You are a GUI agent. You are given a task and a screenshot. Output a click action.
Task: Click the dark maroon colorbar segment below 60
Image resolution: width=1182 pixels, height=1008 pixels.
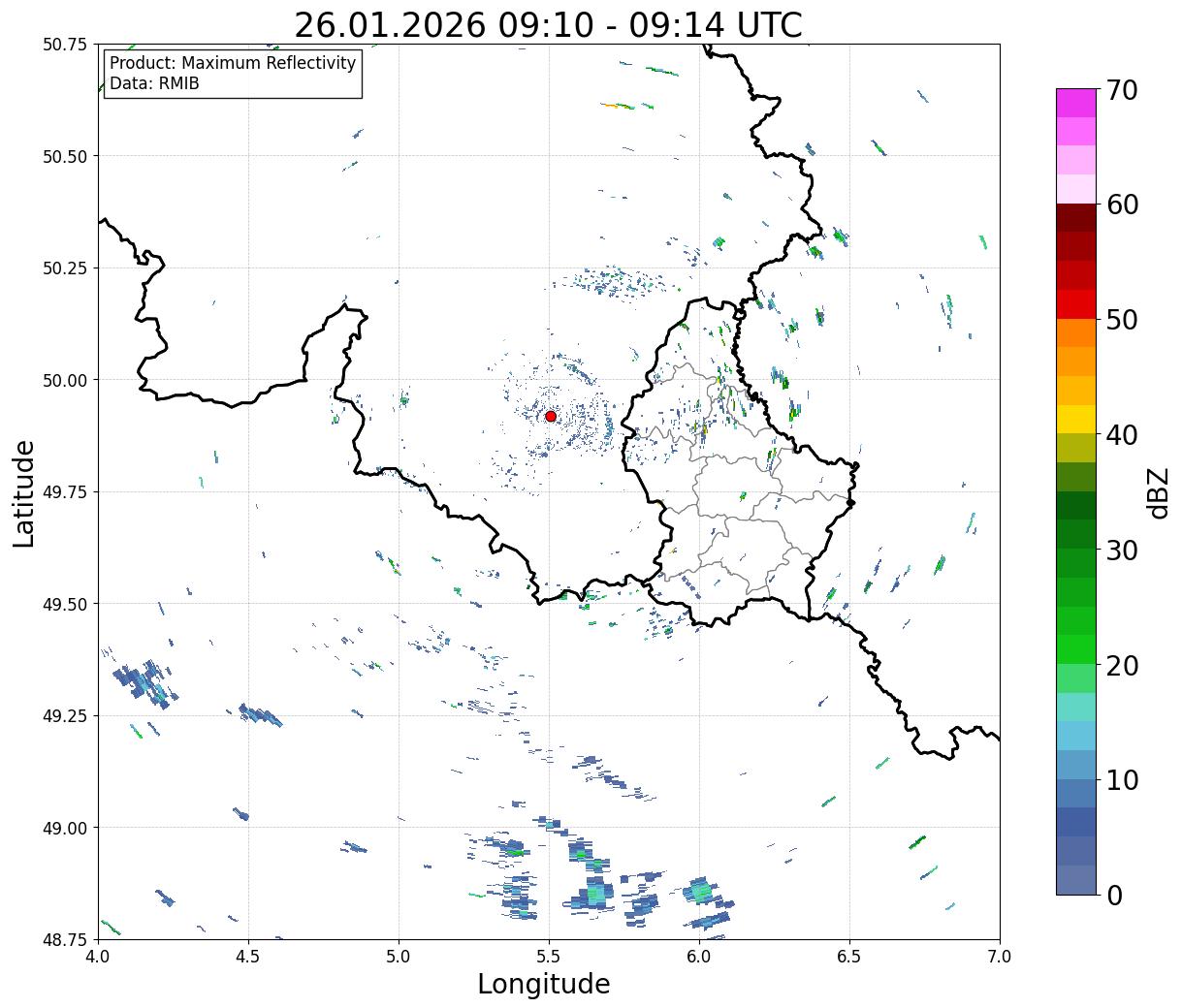[x=1076, y=218]
